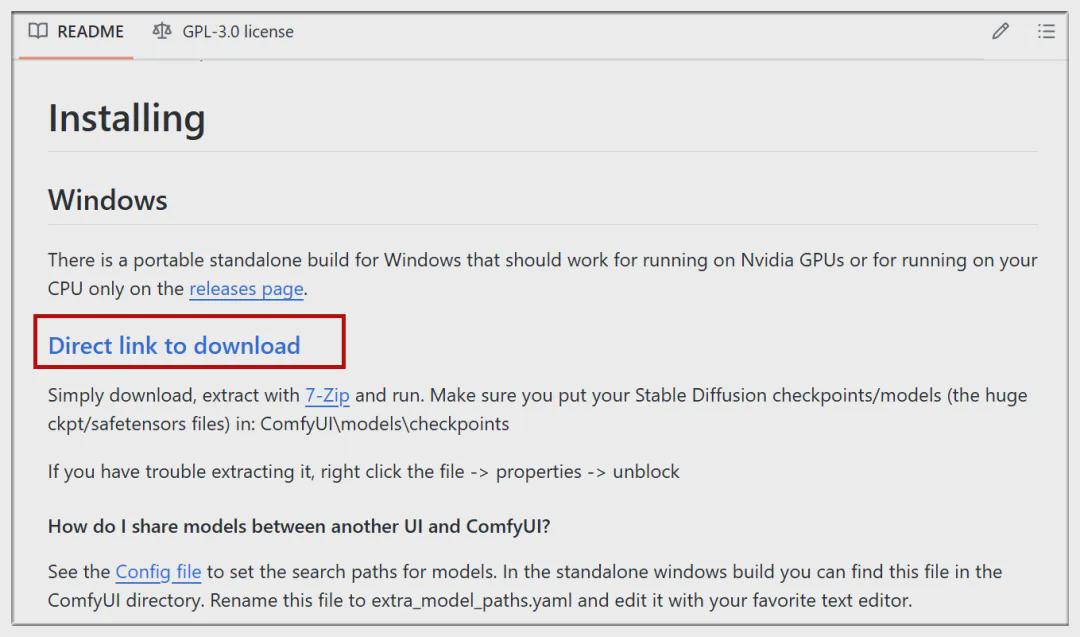This screenshot has width=1080, height=637.
Task: Click the 'If you have trouble extracting' line
Action: [364, 471]
